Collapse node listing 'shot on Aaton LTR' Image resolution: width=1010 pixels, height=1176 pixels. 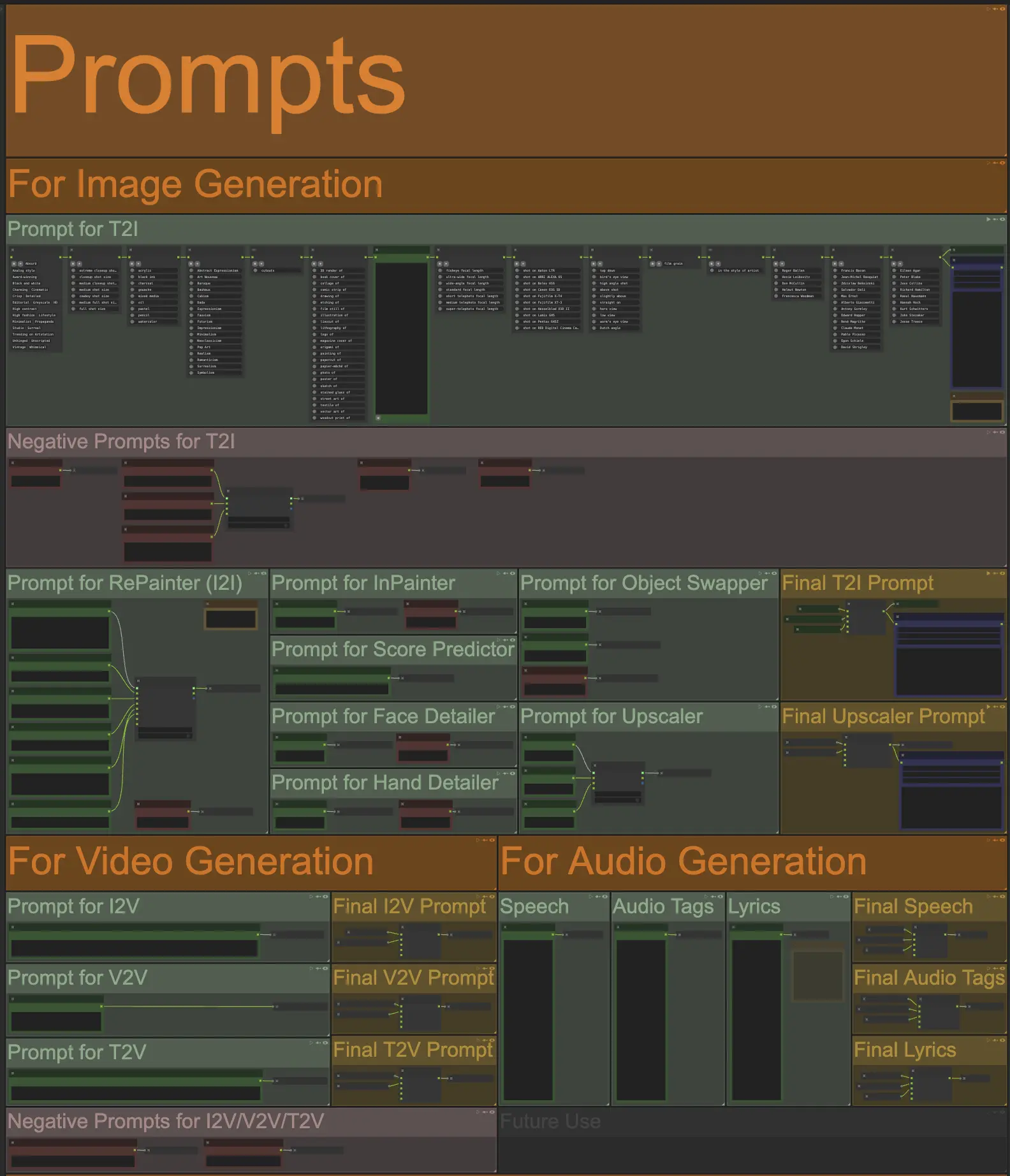coord(516,250)
